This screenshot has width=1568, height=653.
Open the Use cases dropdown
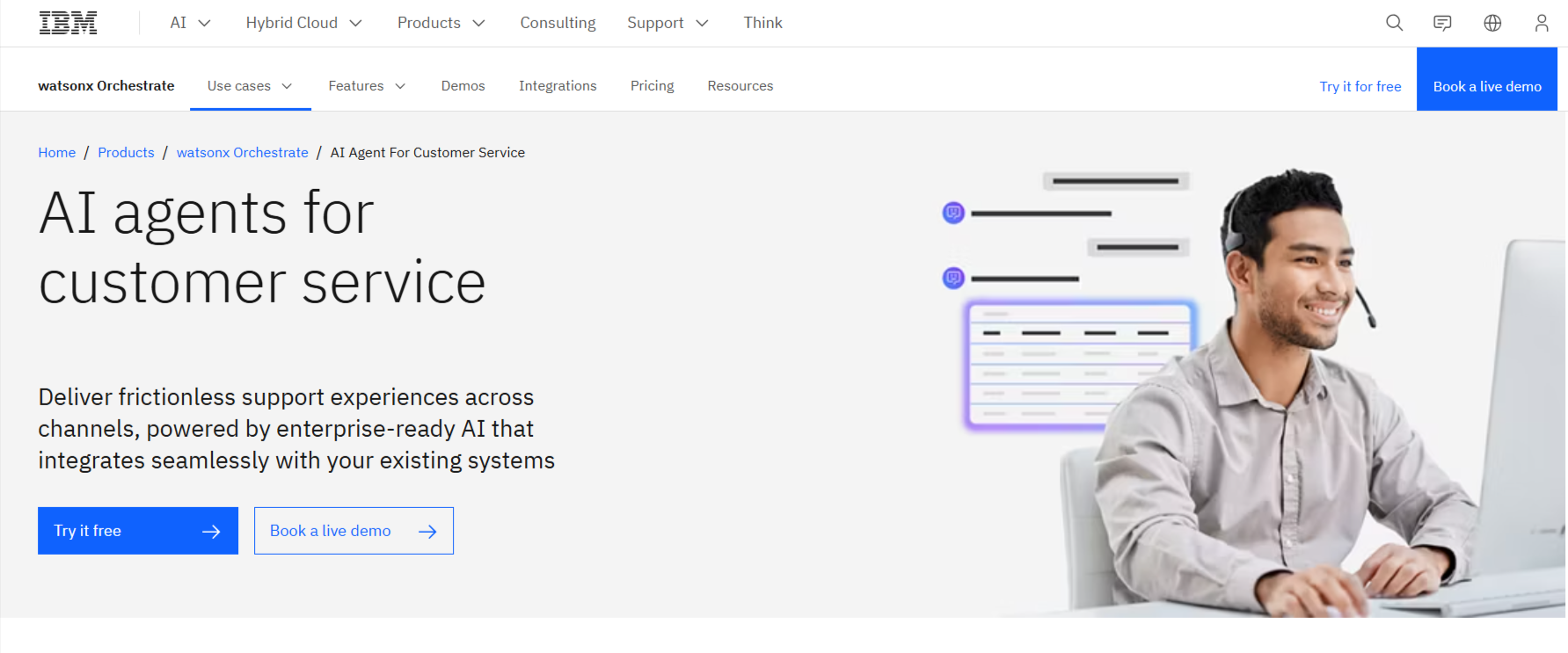251,85
